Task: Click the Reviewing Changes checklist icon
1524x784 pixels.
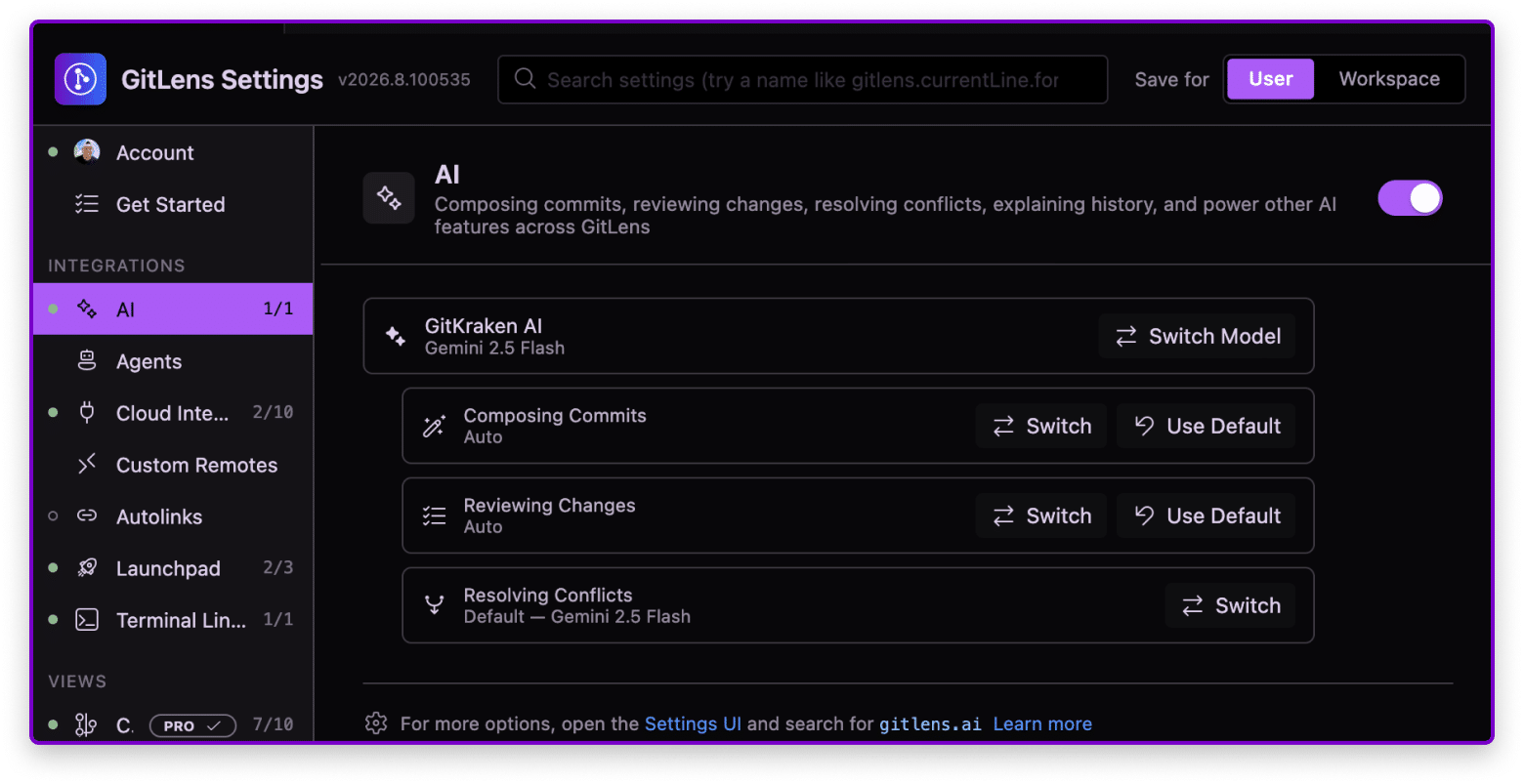Action: (434, 516)
